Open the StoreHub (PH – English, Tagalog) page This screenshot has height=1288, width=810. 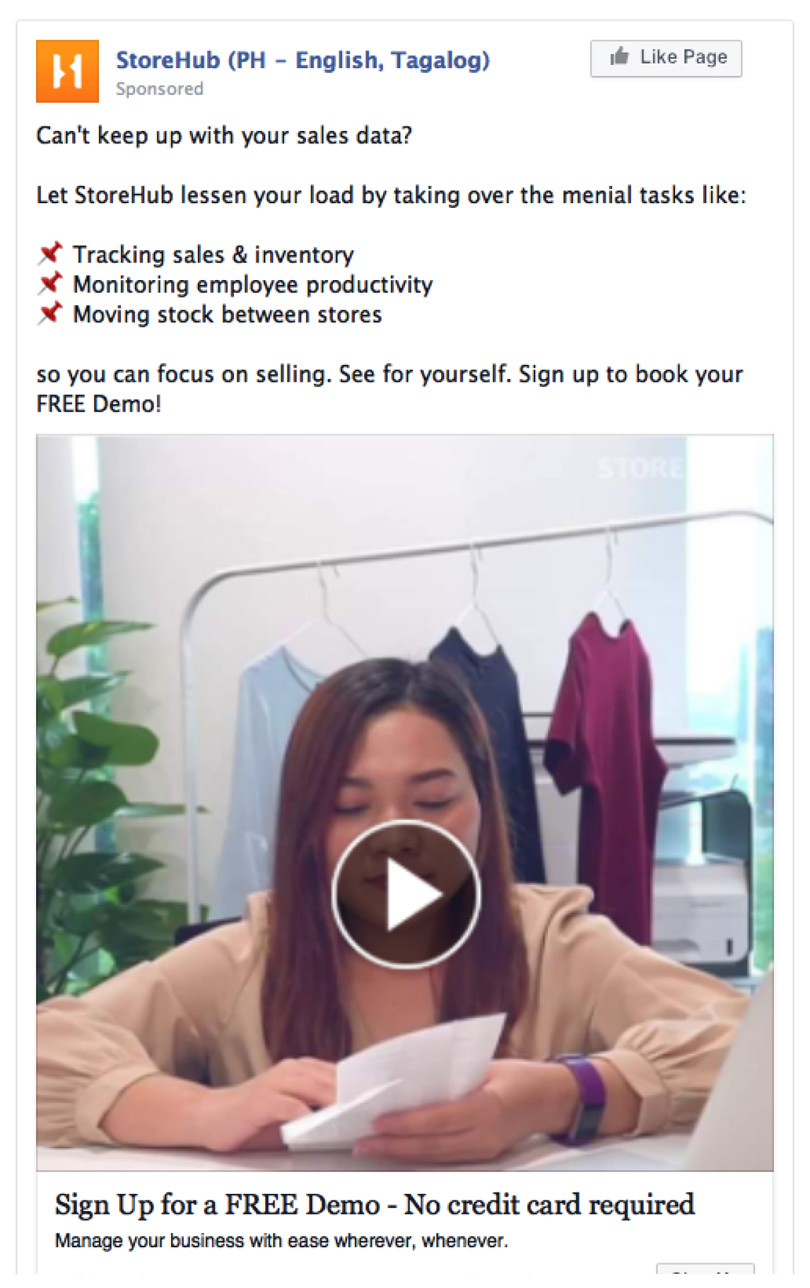click(x=303, y=60)
